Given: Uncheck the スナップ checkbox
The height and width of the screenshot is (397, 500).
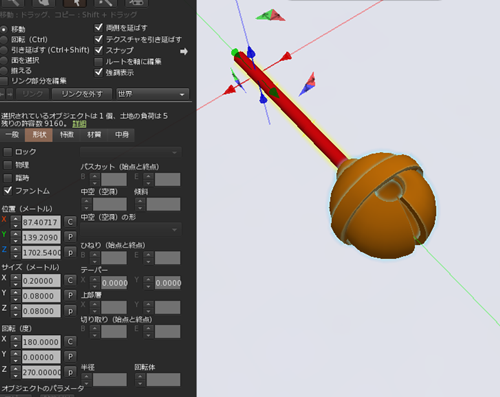Looking at the screenshot, I should coord(98,50).
